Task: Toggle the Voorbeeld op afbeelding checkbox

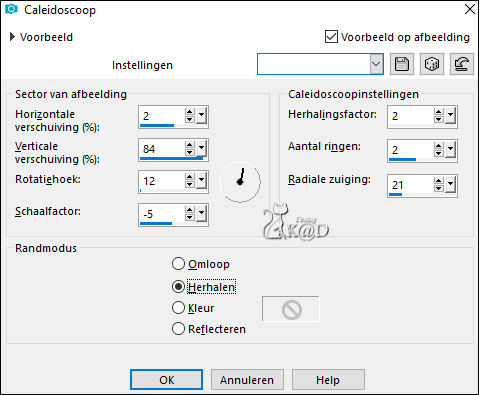Action: 331,37
